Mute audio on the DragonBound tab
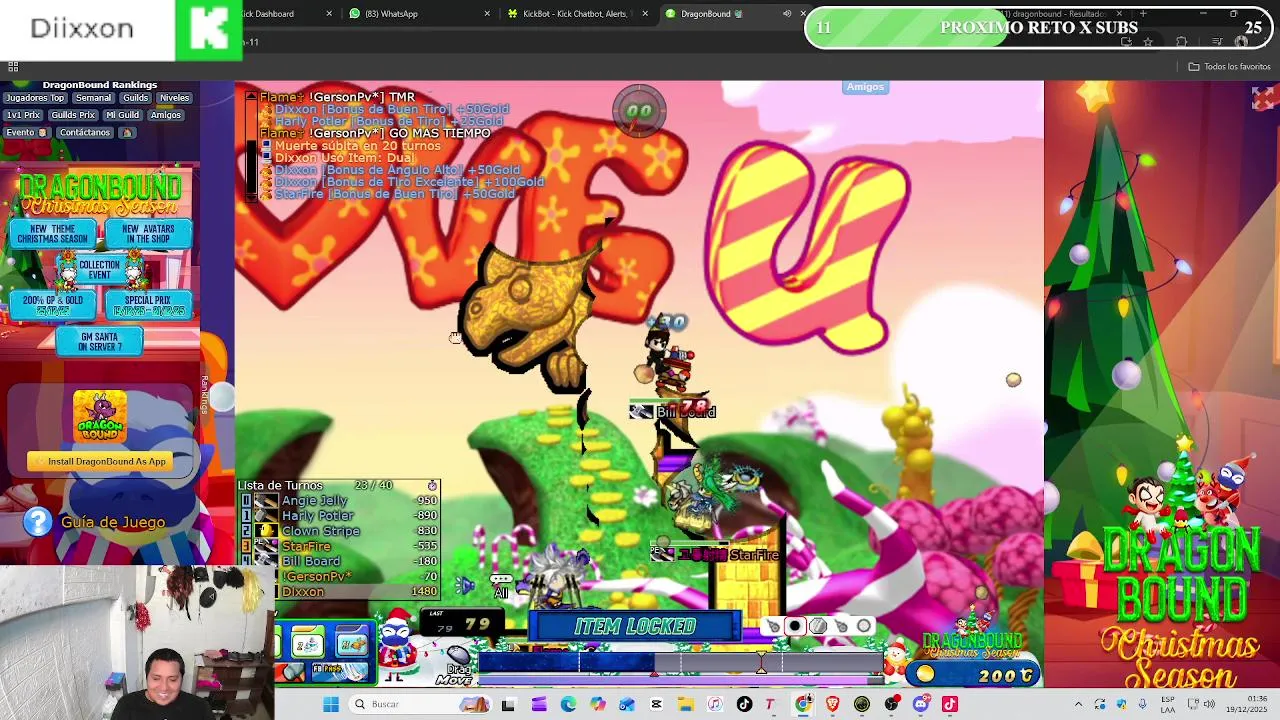The width and height of the screenshot is (1280, 720). pos(787,14)
